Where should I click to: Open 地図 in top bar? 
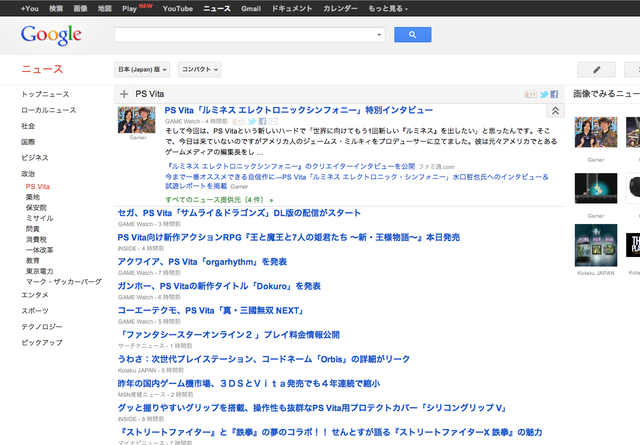point(104,8)
